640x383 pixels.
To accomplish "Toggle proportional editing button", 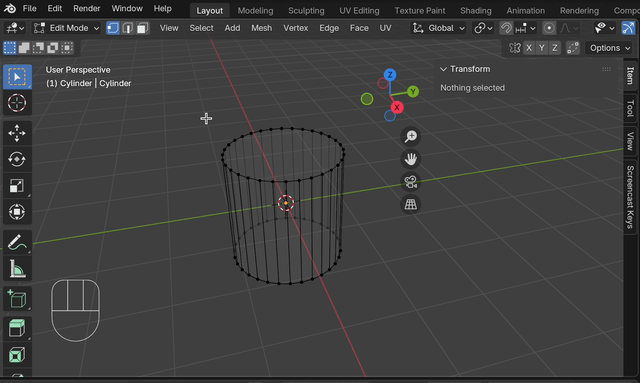I will [549, 28].
